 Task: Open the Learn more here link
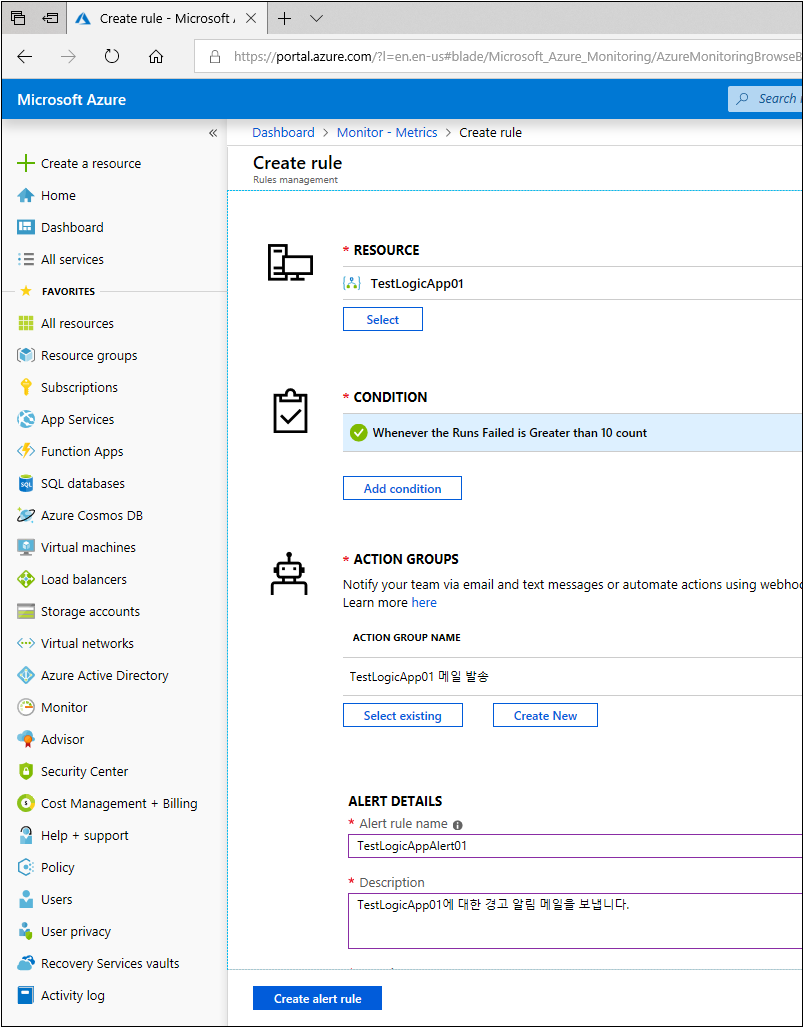424,603
